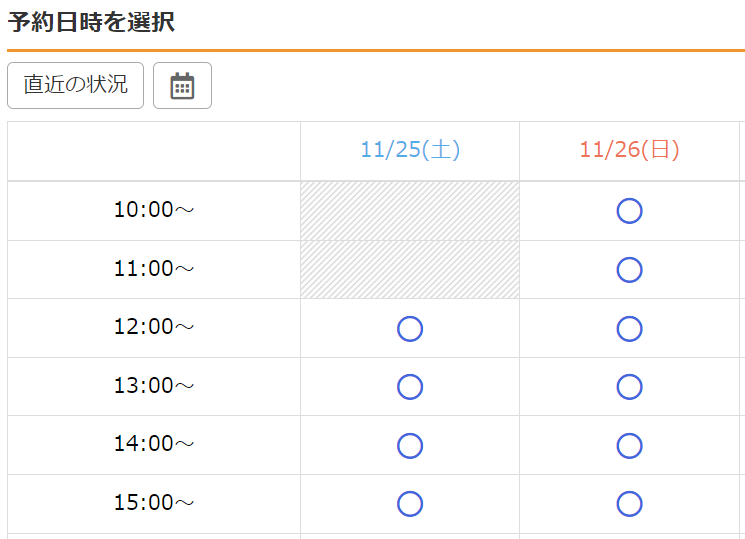The image size is (745, 539).
Task: Reserve the 11/26 14:00 time slot
Action: click(630, 446)
